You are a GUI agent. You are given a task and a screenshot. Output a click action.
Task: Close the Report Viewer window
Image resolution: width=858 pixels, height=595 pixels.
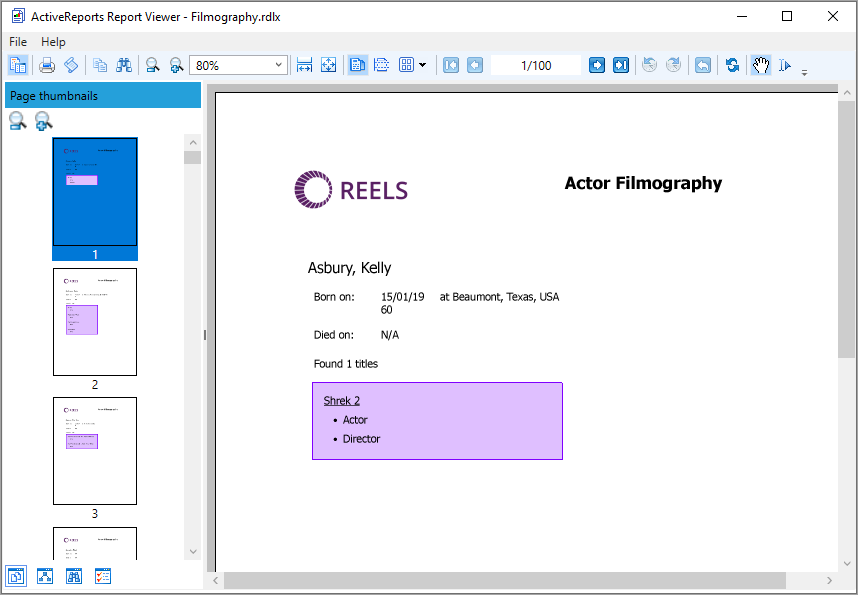[833, 16]
